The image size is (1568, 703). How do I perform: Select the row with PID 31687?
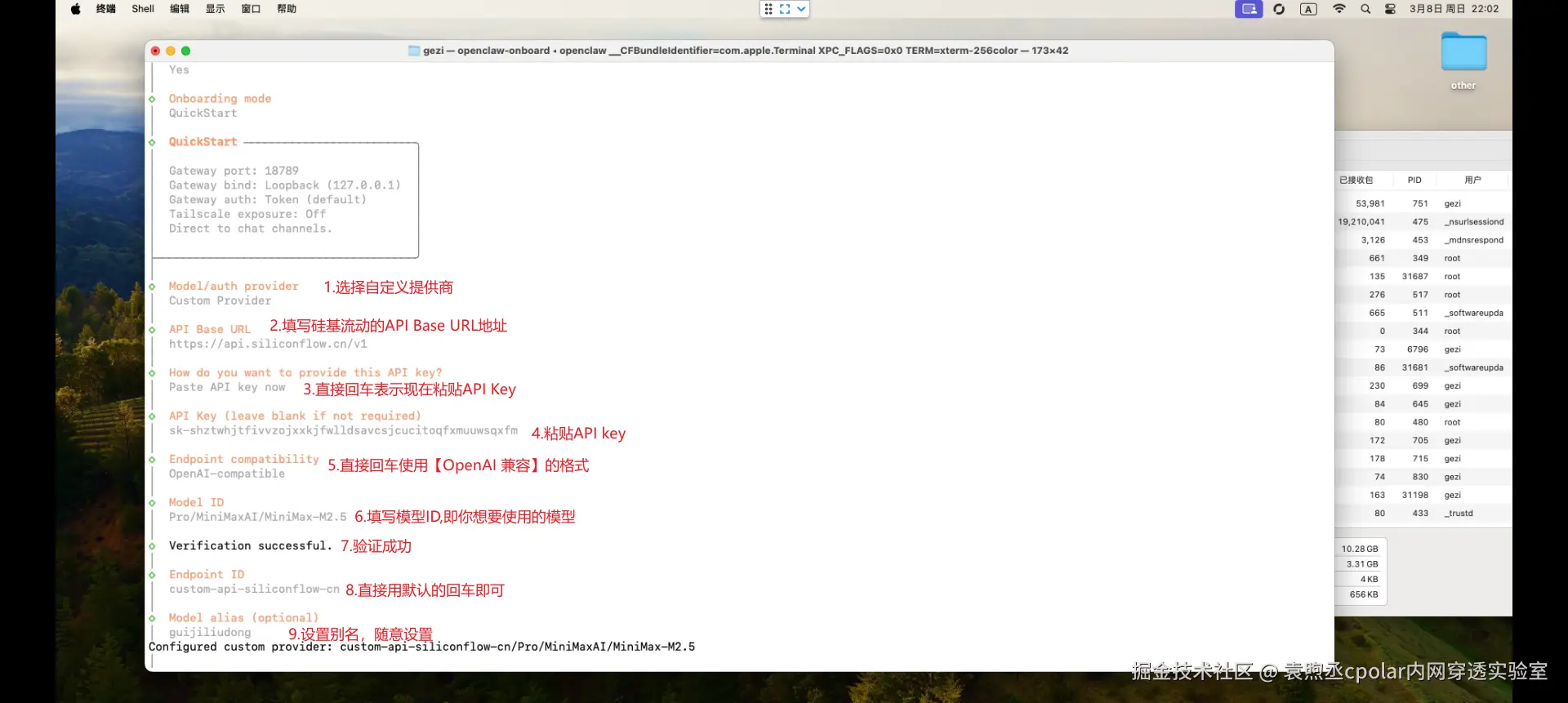pyautogui.click(x=1422, y=277)
